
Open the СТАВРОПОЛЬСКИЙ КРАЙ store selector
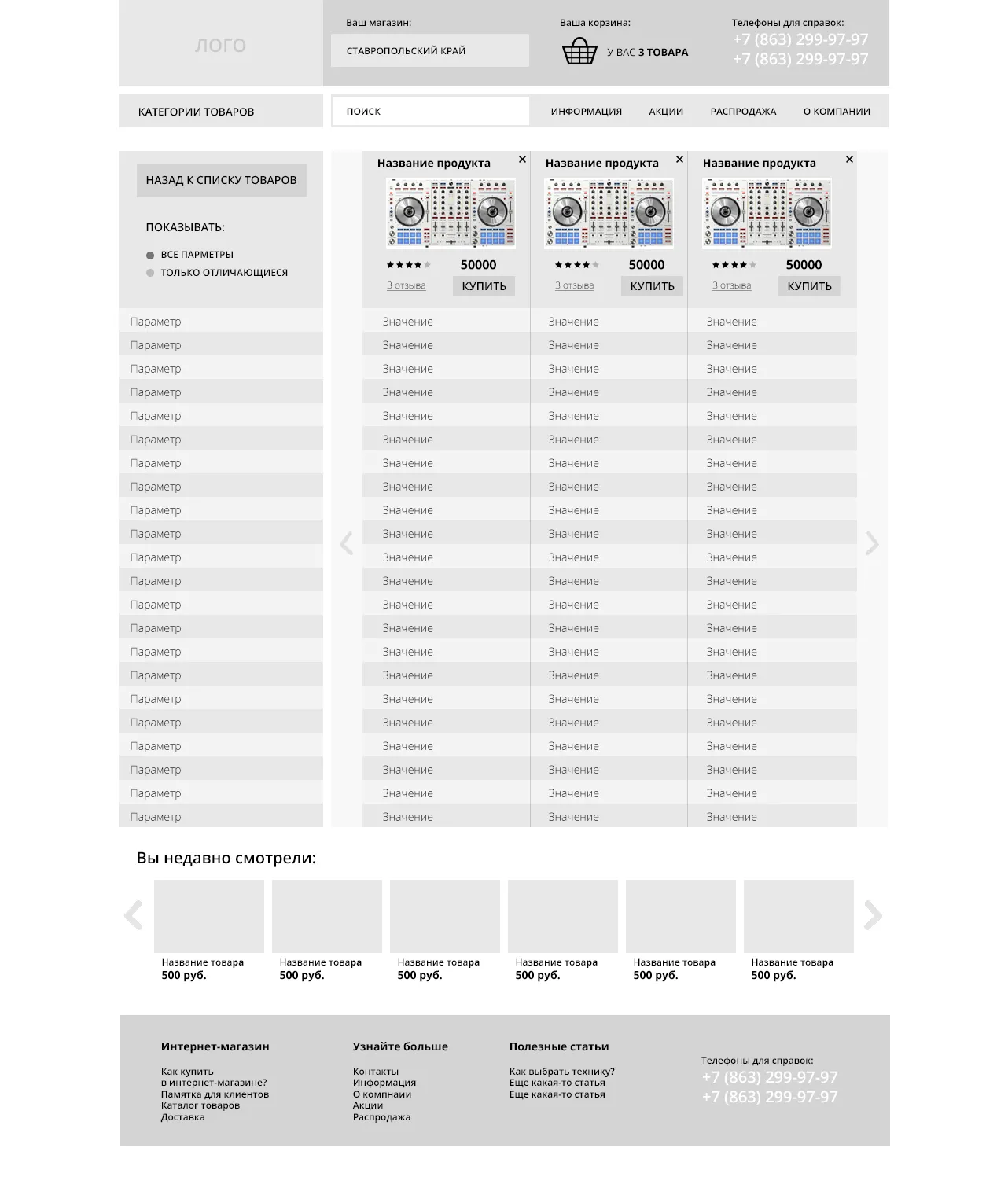pyautogui.click(x=430, y=50)
